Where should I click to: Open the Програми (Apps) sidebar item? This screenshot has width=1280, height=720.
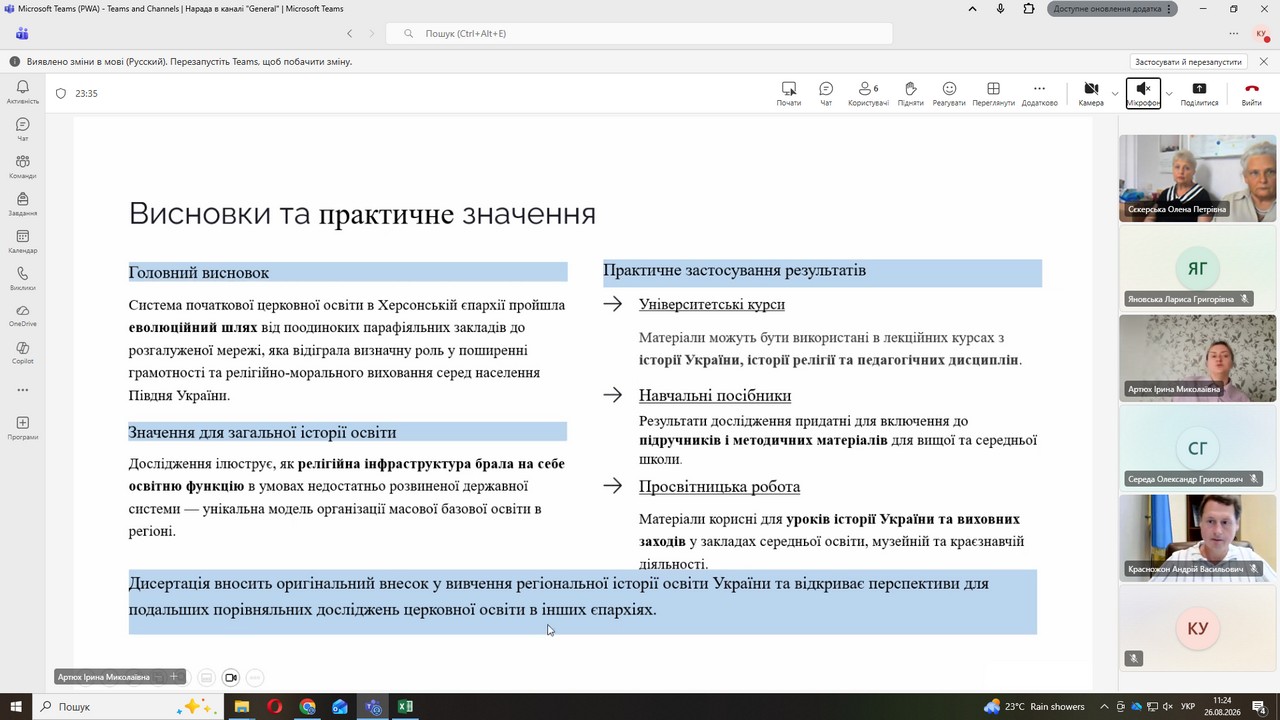[22, 428]
